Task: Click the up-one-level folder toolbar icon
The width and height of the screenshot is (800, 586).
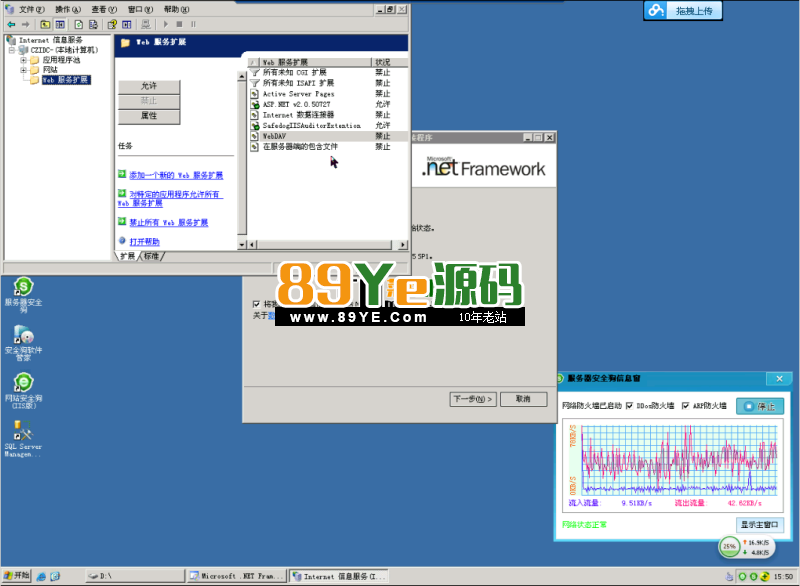Action: 45,24
